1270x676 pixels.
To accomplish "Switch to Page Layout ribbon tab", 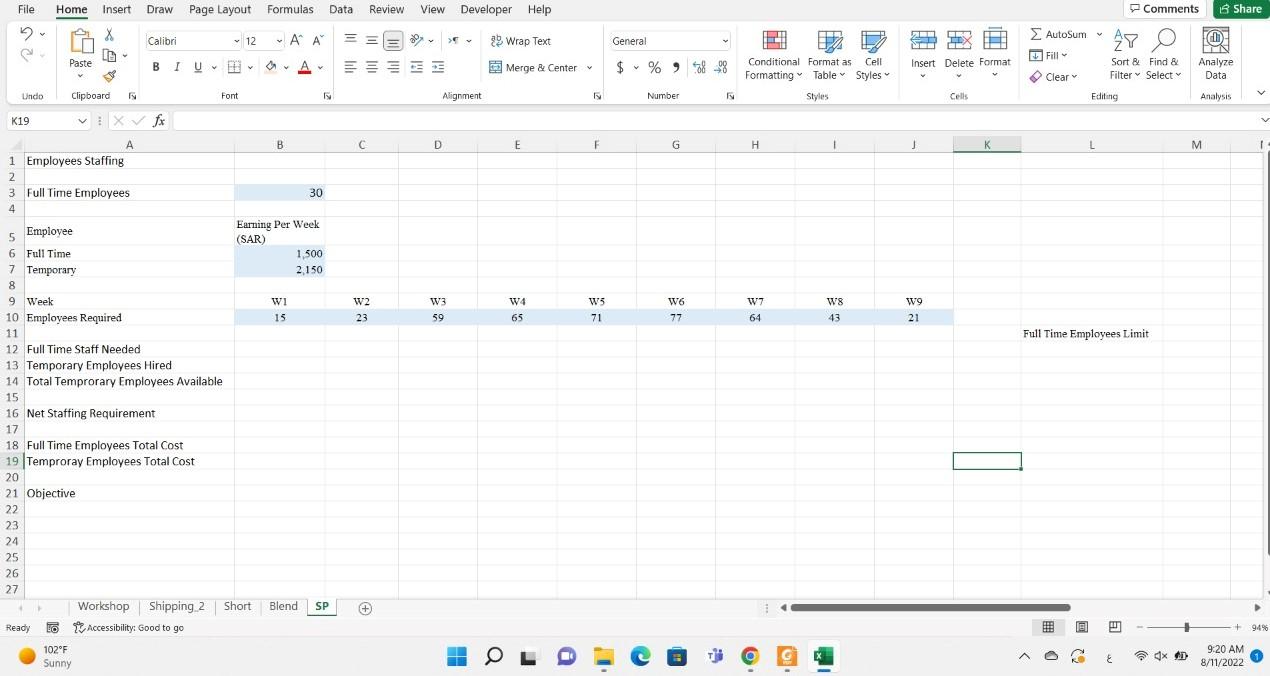I will click(220, 9).
